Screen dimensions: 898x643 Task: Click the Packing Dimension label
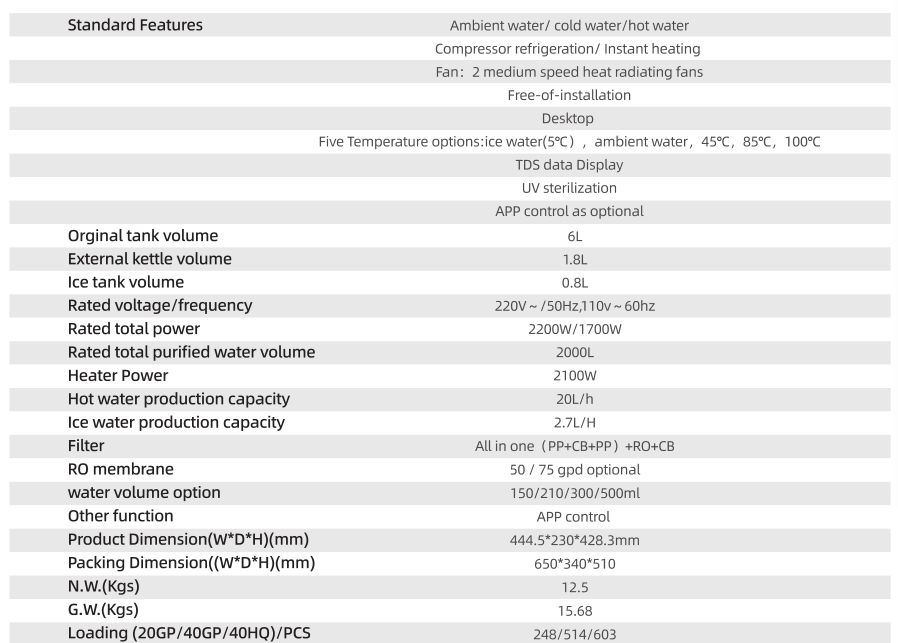(x=191, y=563)
